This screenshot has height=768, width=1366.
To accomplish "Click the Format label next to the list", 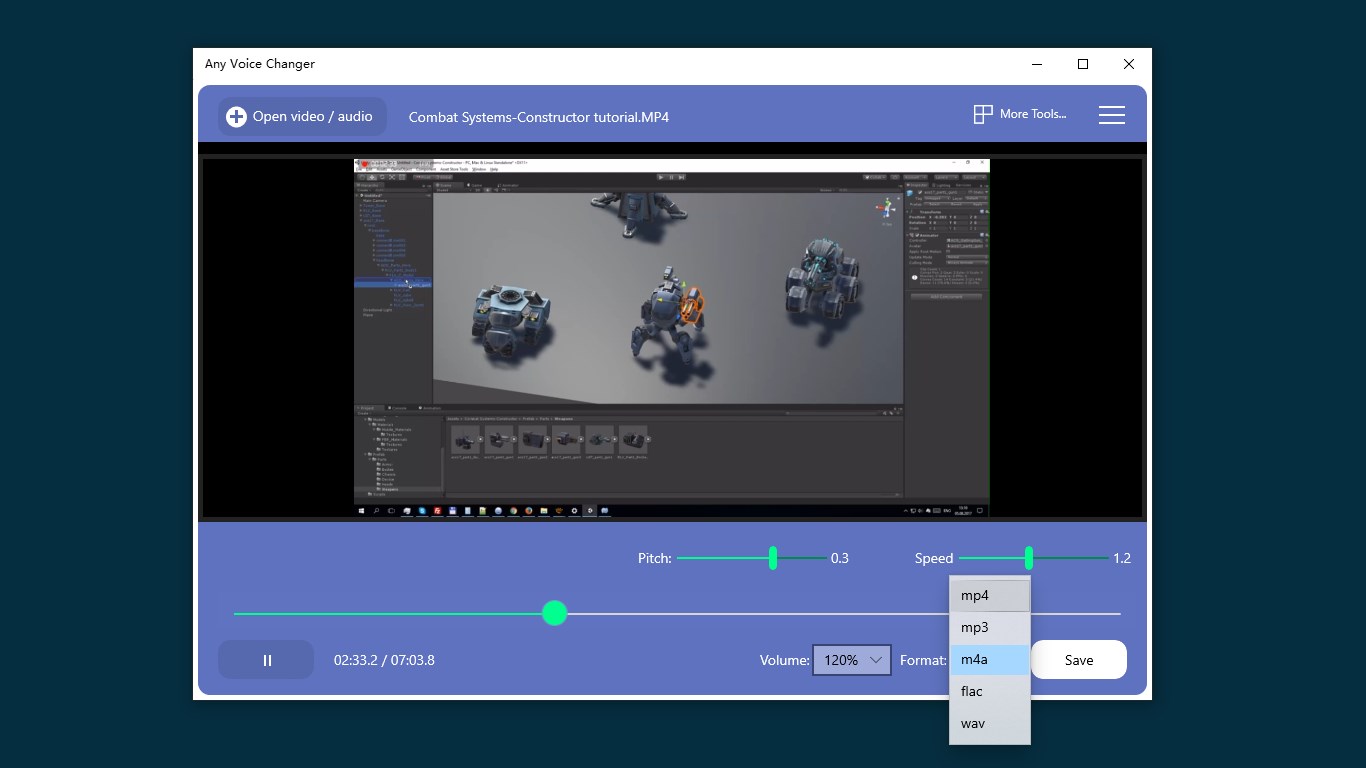I will [921, 660].
